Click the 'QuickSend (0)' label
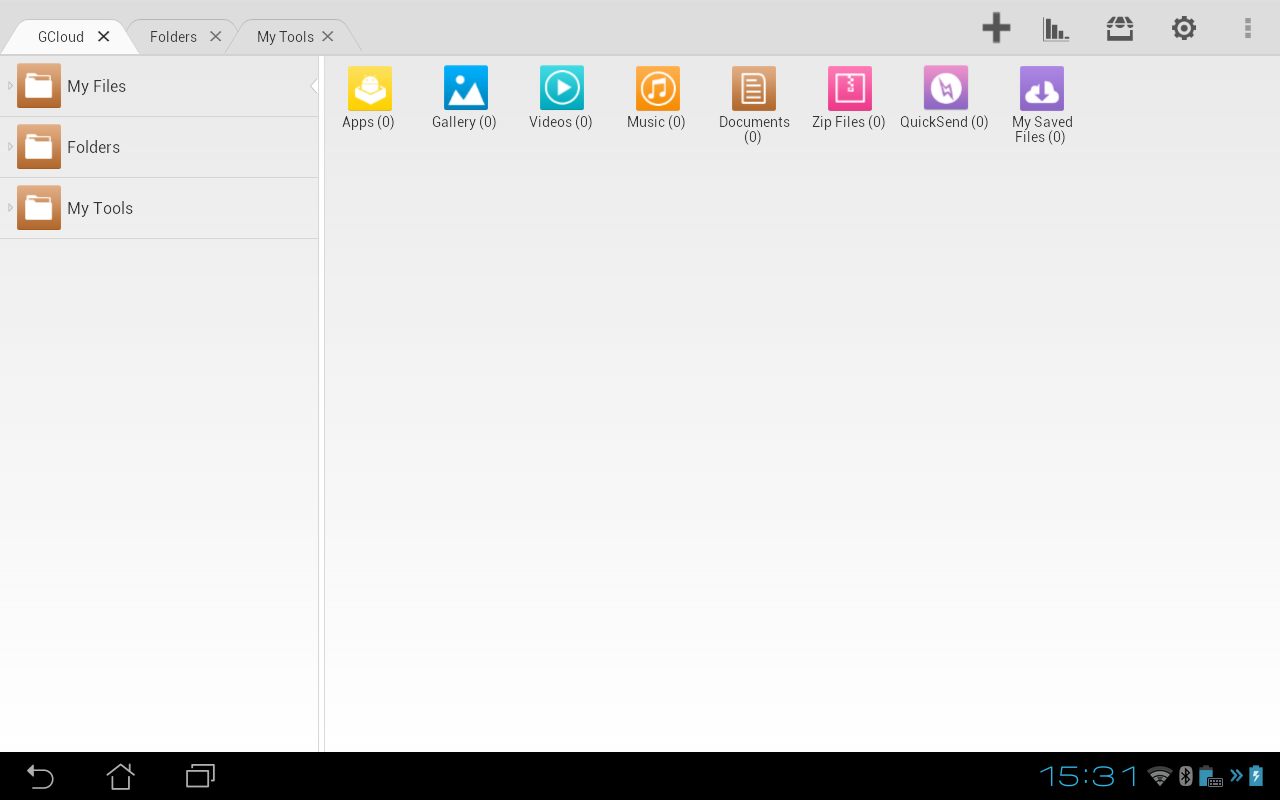Viewport: 1280px width, 800px height. pyautogui.click(x=944, y=122)
